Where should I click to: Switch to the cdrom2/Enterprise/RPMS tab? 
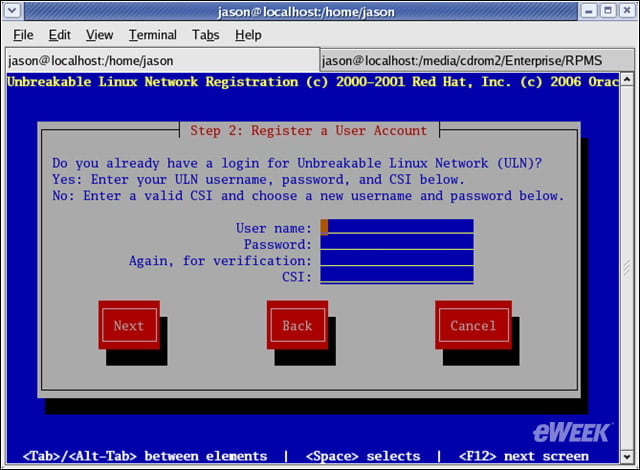point(476,60)
